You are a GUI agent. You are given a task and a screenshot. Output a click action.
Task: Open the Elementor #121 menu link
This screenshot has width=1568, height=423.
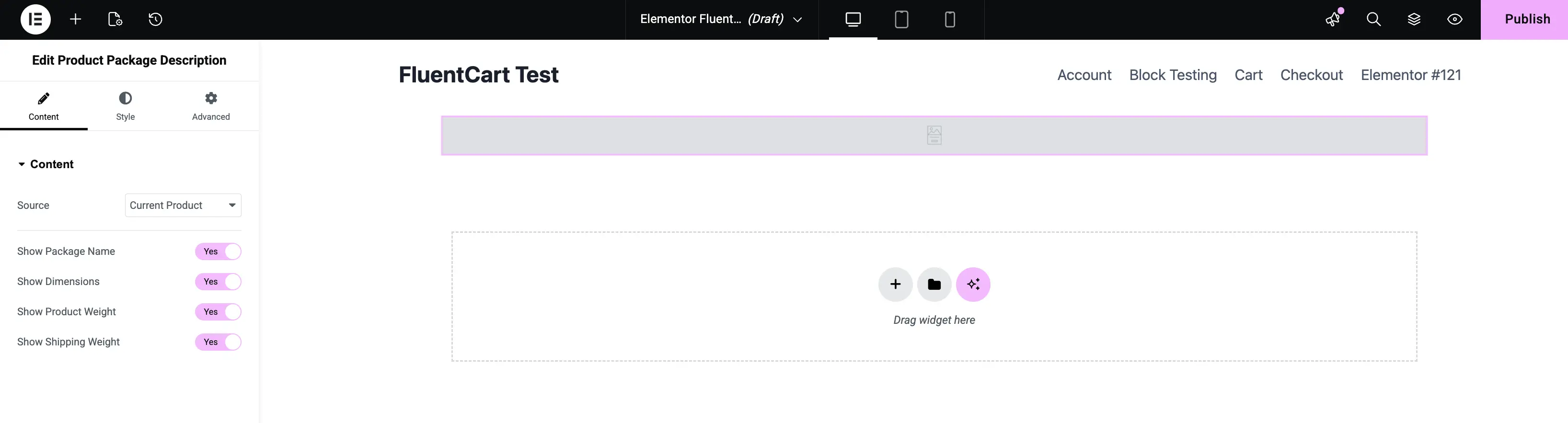click(1411, 75)
